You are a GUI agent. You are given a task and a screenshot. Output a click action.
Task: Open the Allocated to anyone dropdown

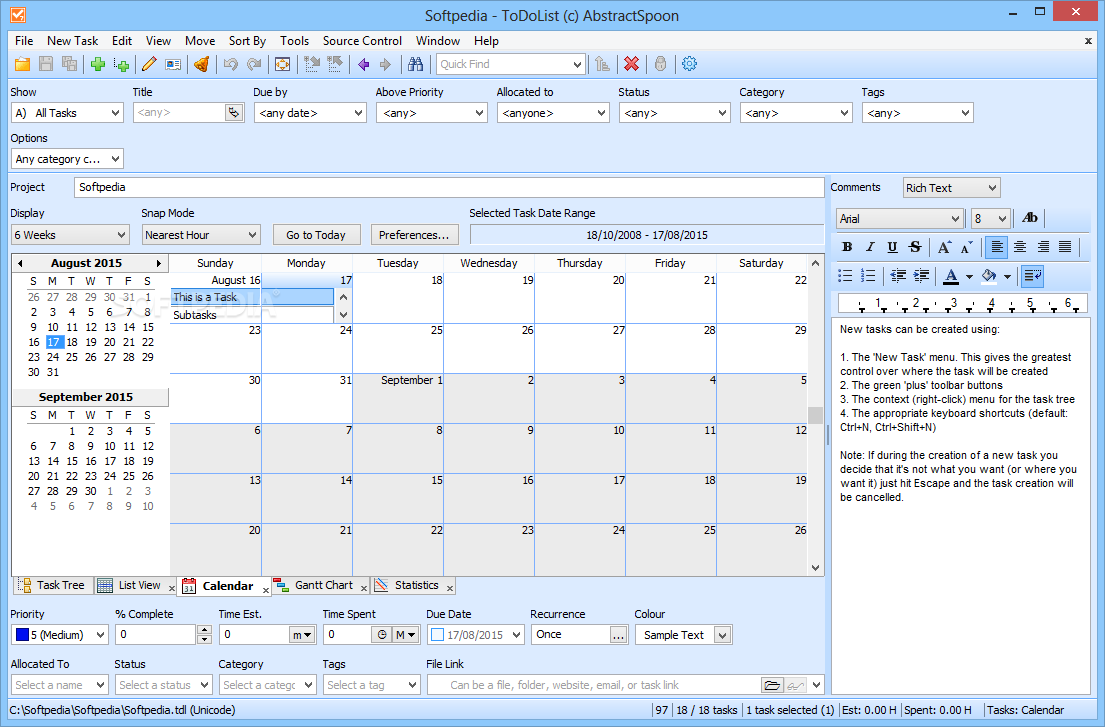click(x=553, y=113)
